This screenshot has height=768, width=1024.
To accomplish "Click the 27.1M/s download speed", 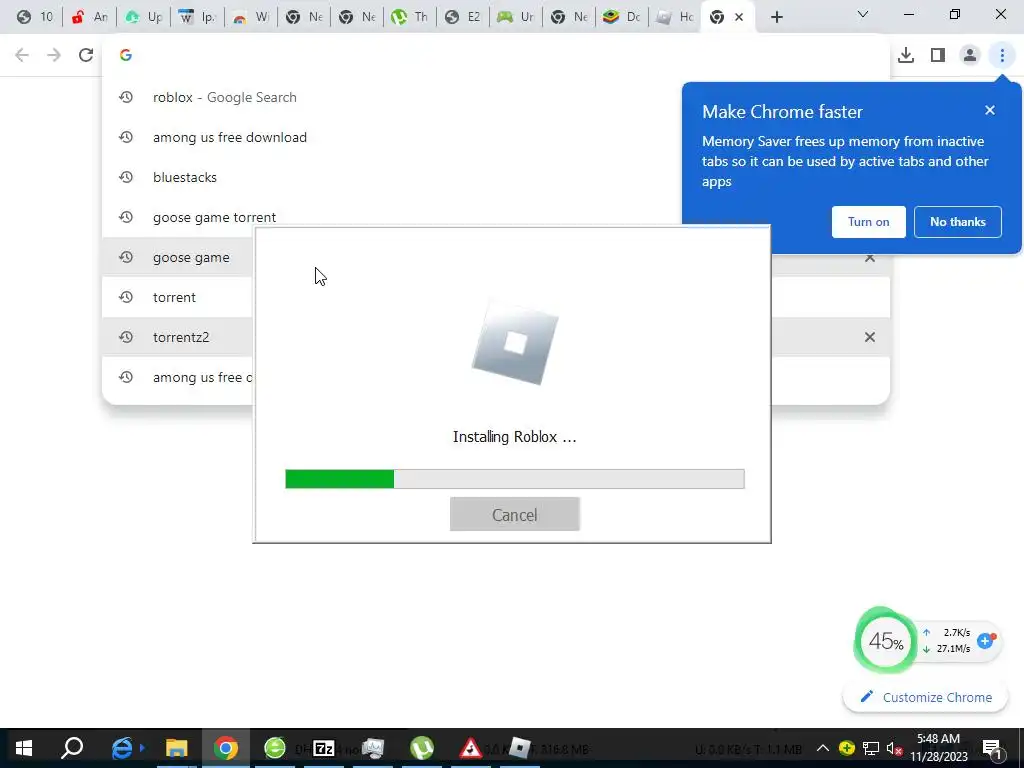I will tap(953, 648).
